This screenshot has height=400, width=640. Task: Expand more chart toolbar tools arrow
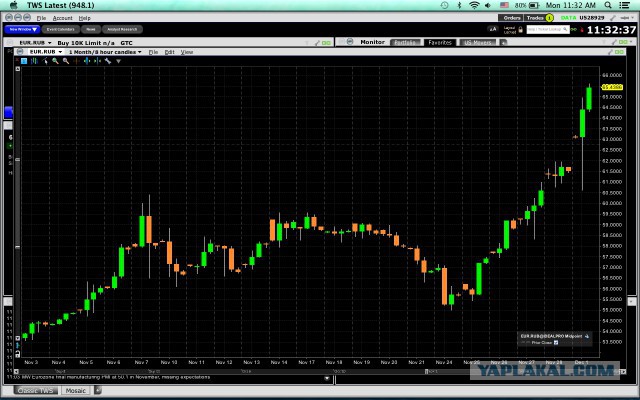click(x=118, y=62)
